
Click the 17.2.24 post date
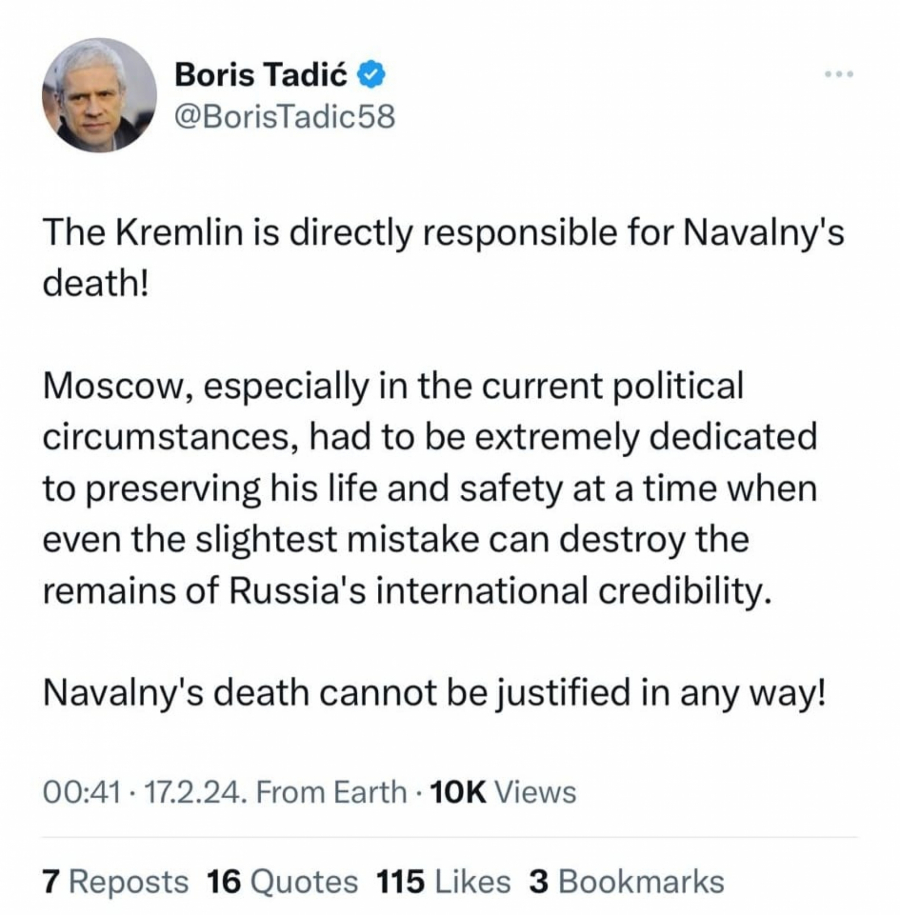[196, 793]
